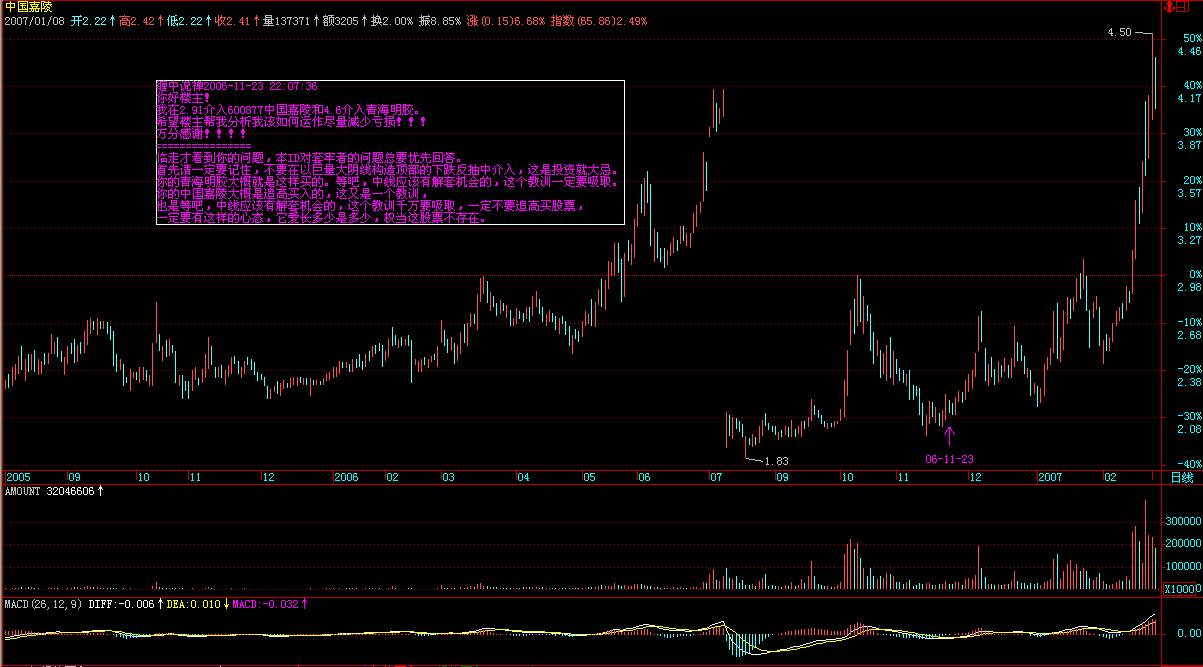Click the red anchor icon at top right
1203x667 pixels.
pyautogui.click(x=1169, y=7)
